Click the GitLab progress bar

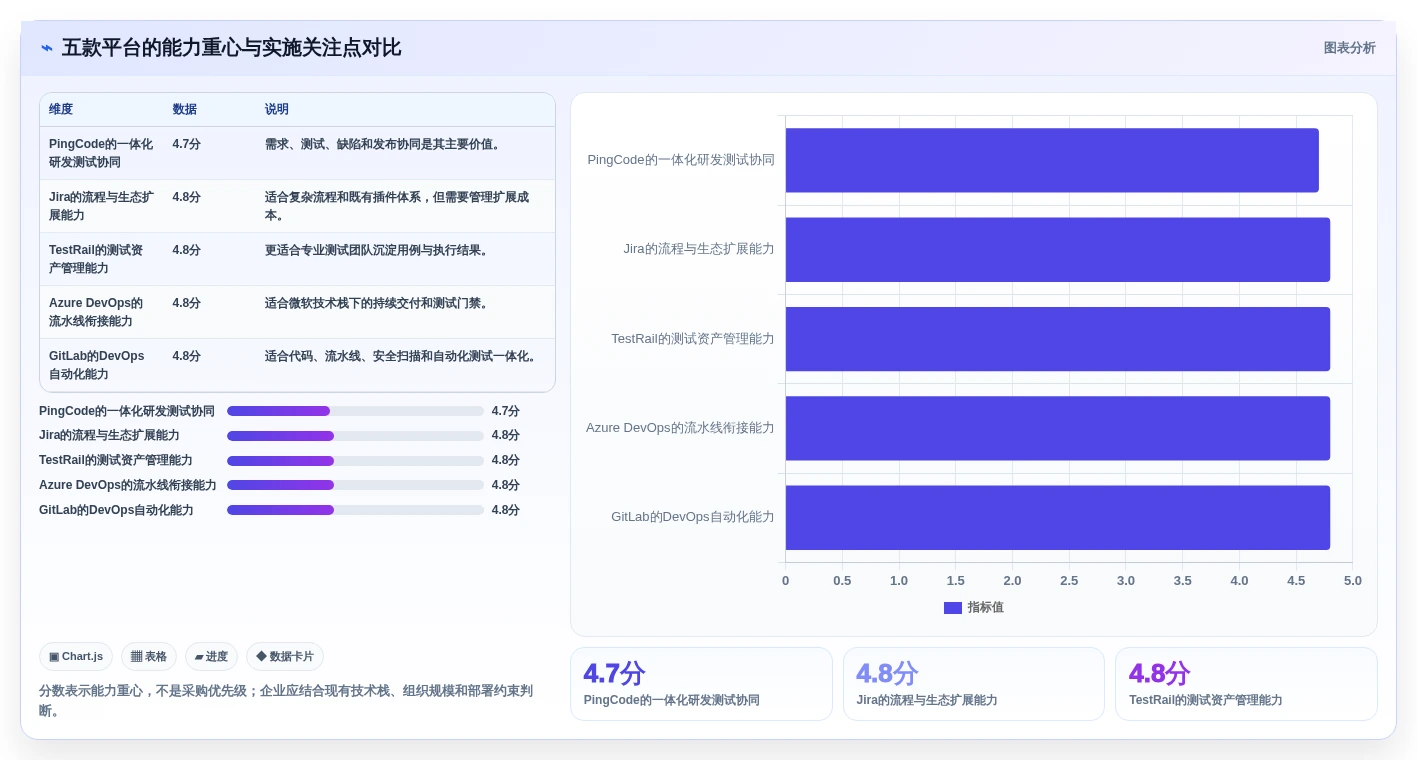355,510
